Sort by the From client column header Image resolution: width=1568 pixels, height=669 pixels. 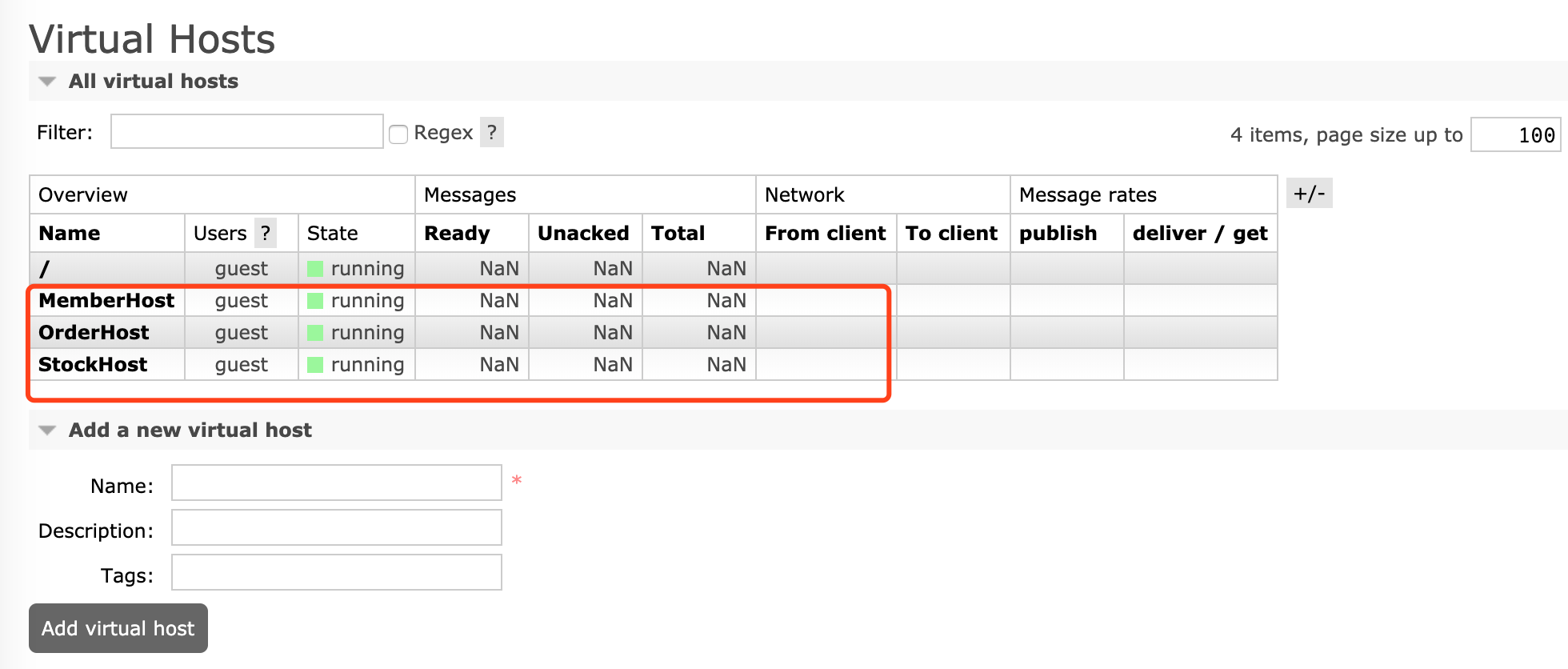click(x=826, y=233)
